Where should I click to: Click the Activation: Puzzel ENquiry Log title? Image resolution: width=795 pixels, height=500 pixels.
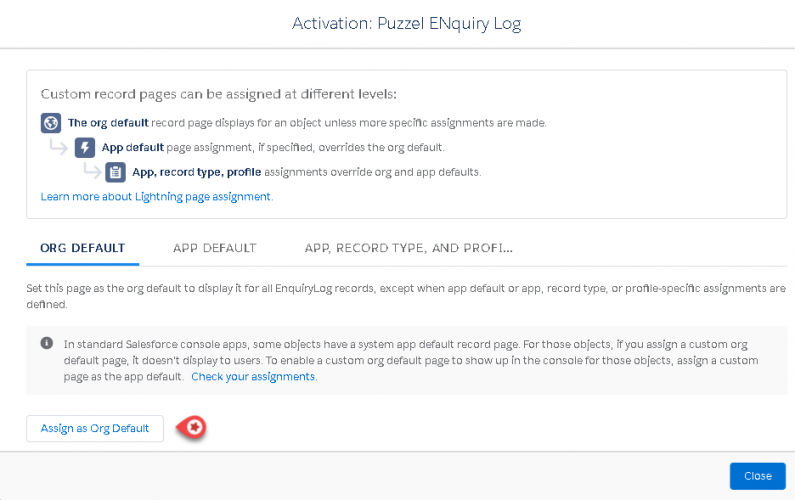click(x=406, y=23)
